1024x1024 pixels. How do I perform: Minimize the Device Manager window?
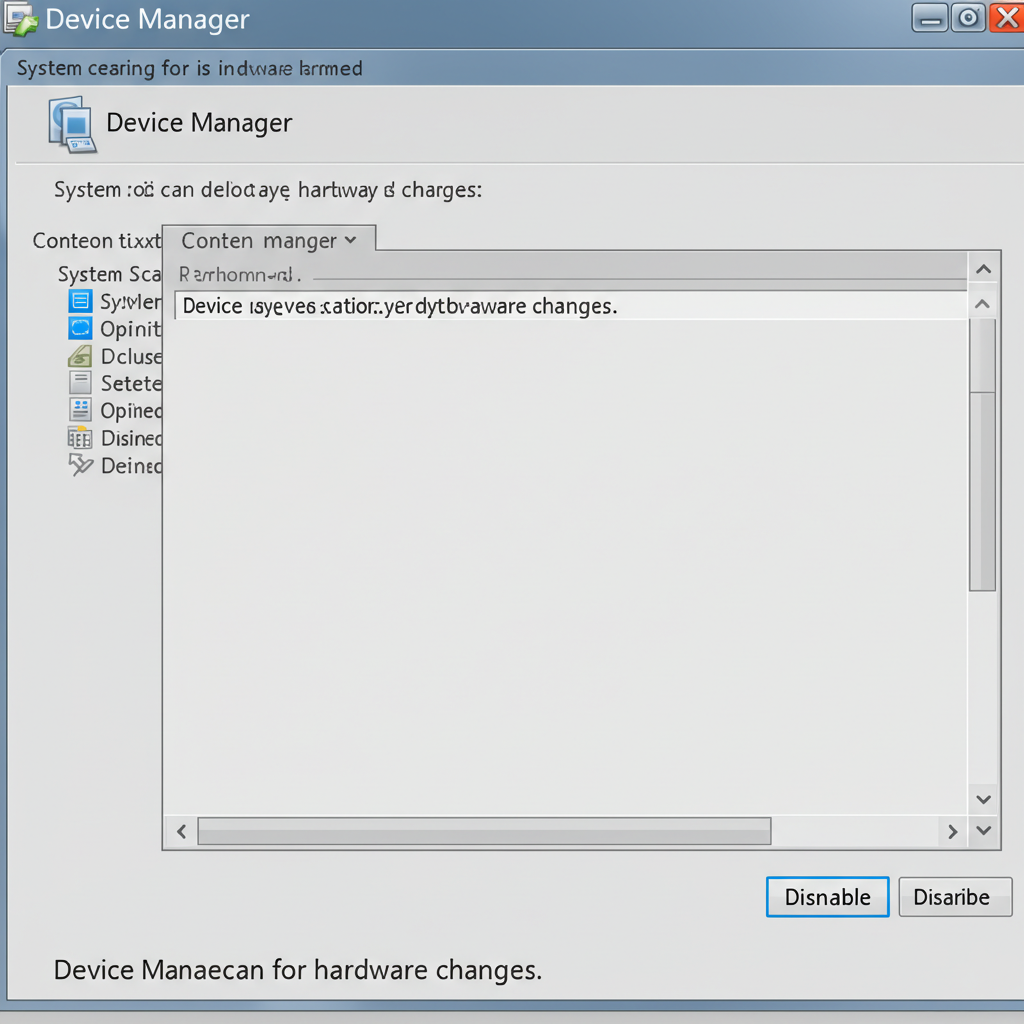point(930,18)
